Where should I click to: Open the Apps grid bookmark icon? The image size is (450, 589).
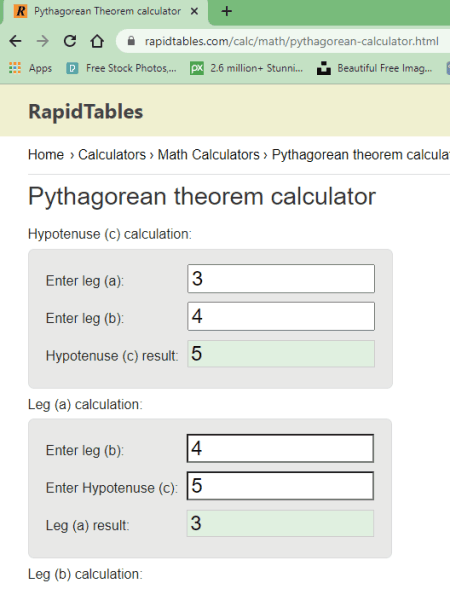click(x=15, y=68)
